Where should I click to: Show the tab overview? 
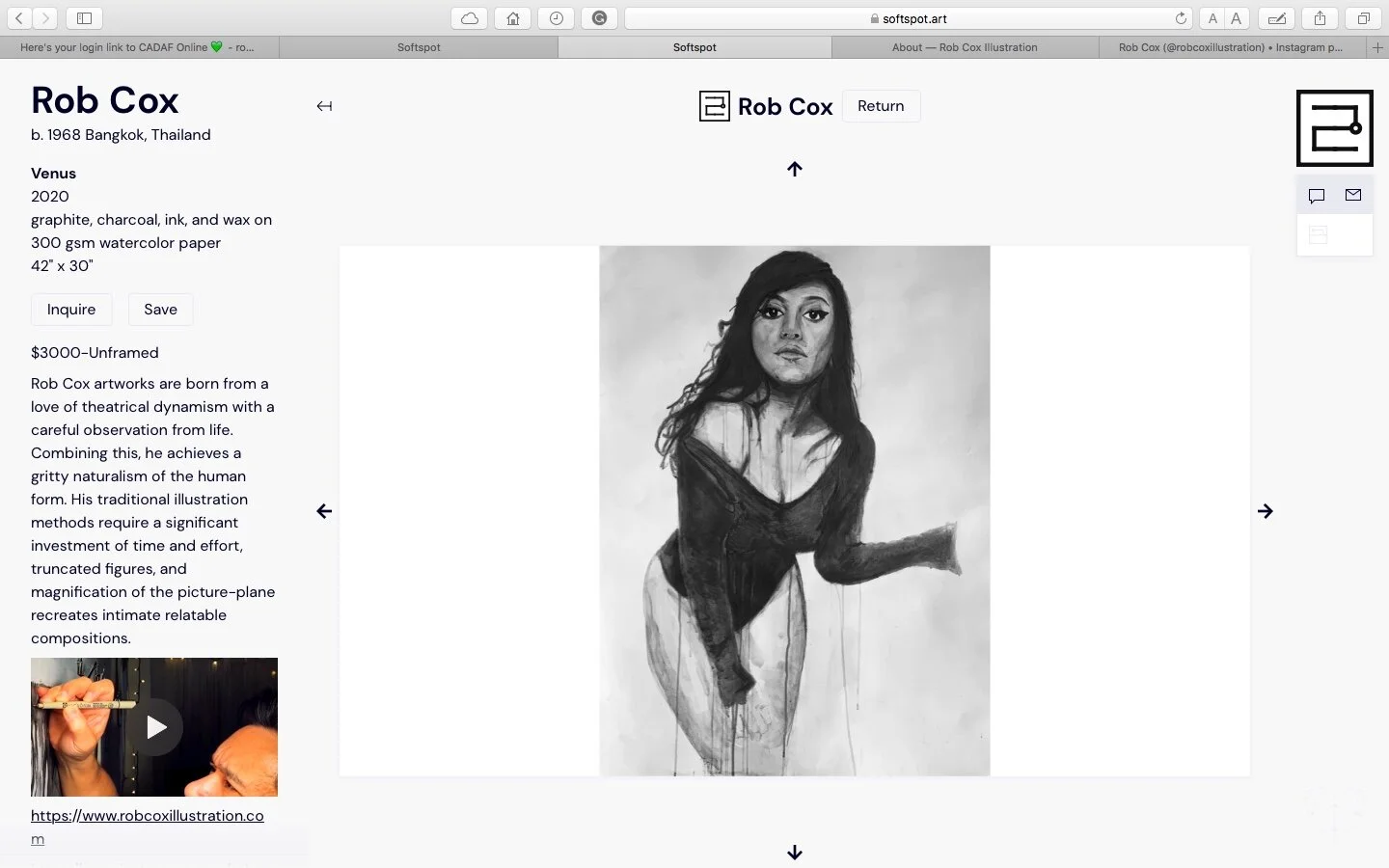click(x=1364, y=18)
